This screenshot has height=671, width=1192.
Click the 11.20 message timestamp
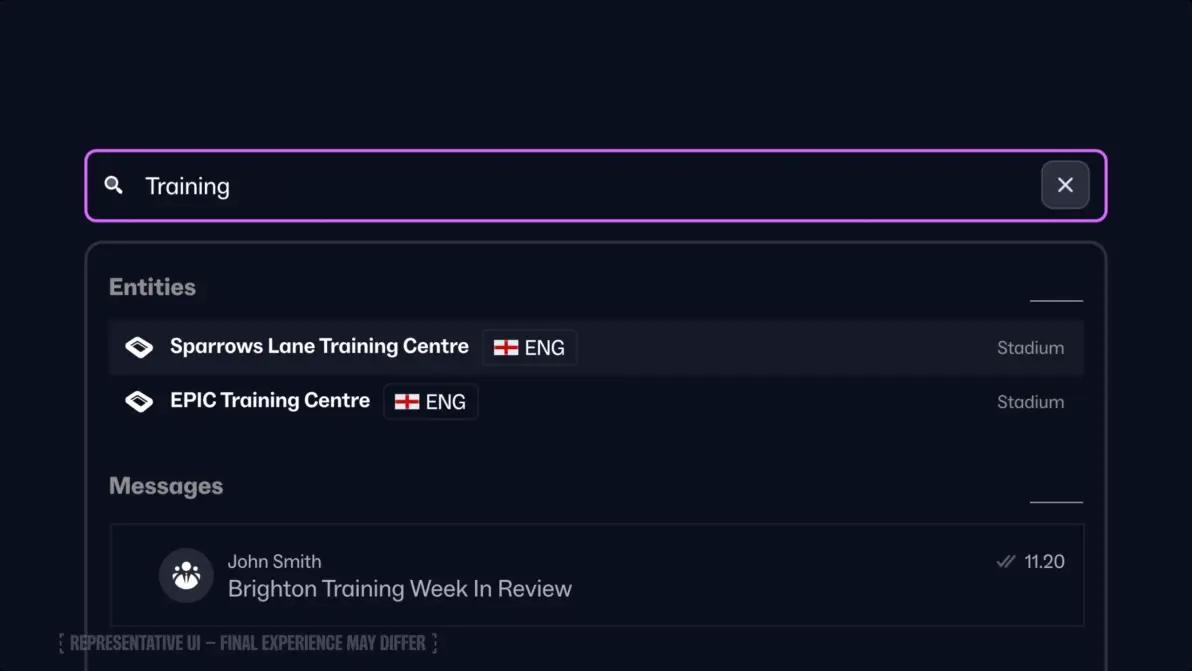coord(1044,562)
